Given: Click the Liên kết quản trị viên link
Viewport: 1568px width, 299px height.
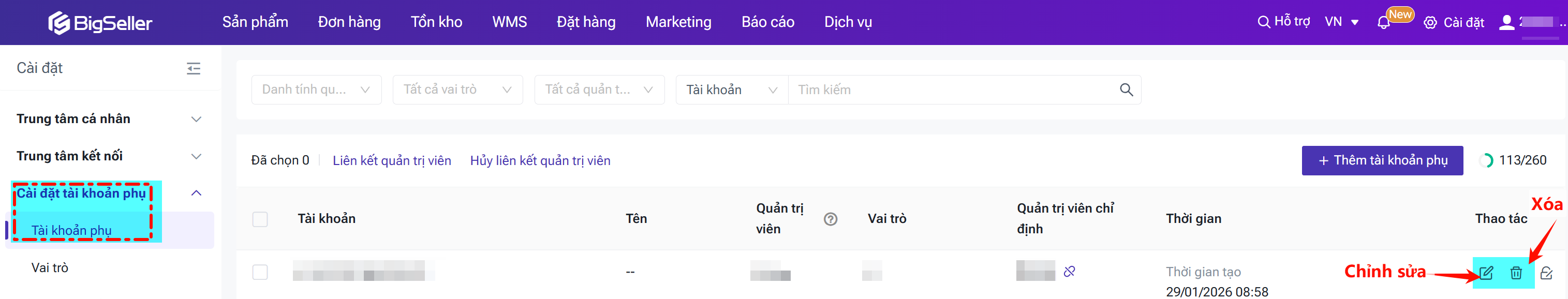Looking at the screenshot, I should [391, 161].
